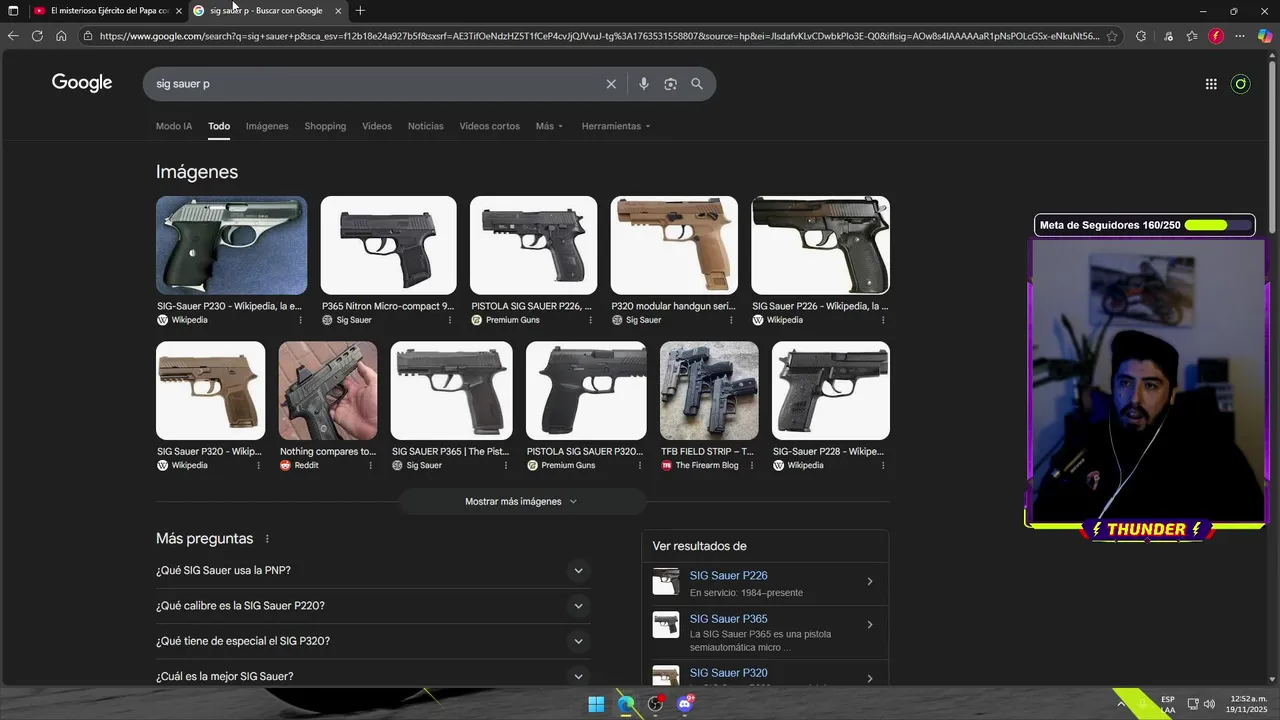This screenshot has height=720, width=1280.
Task: Open the tan P320 modular handgun thumbnail
Action: pos(674,245)
